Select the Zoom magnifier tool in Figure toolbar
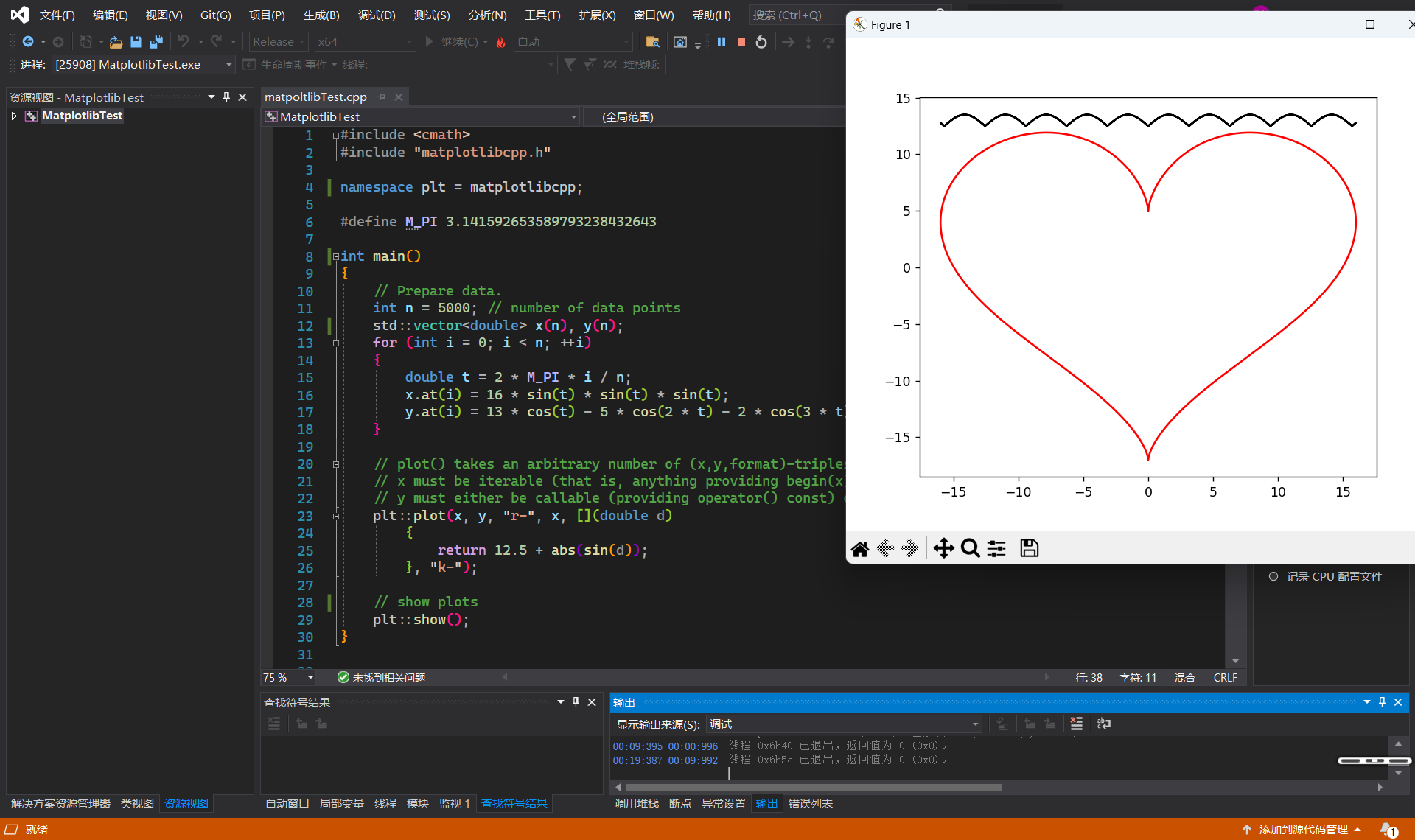Viewport: 1415px width, 840px height. pos(971,548)
